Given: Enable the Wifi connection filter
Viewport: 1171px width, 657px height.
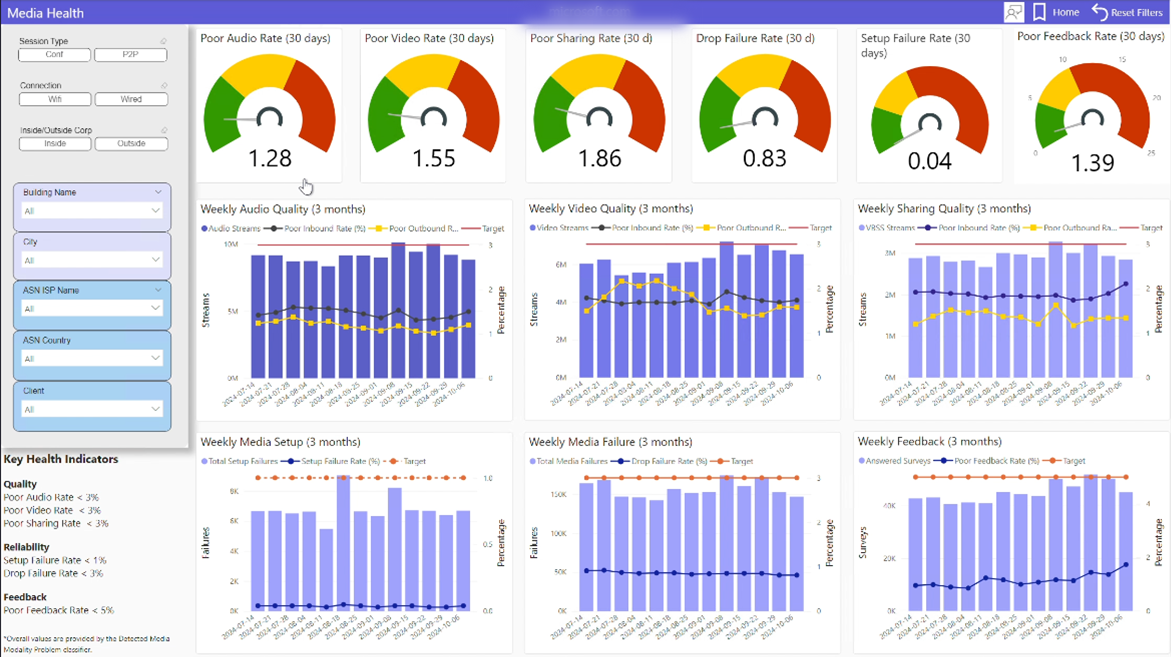Looking at the screenshot, I should (x=54, y=99).
